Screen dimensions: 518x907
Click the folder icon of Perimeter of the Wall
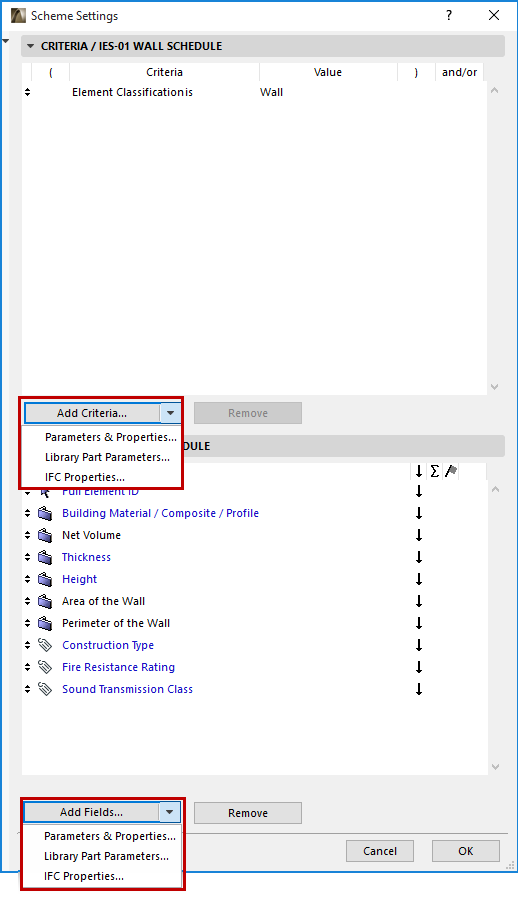(45, 623)
